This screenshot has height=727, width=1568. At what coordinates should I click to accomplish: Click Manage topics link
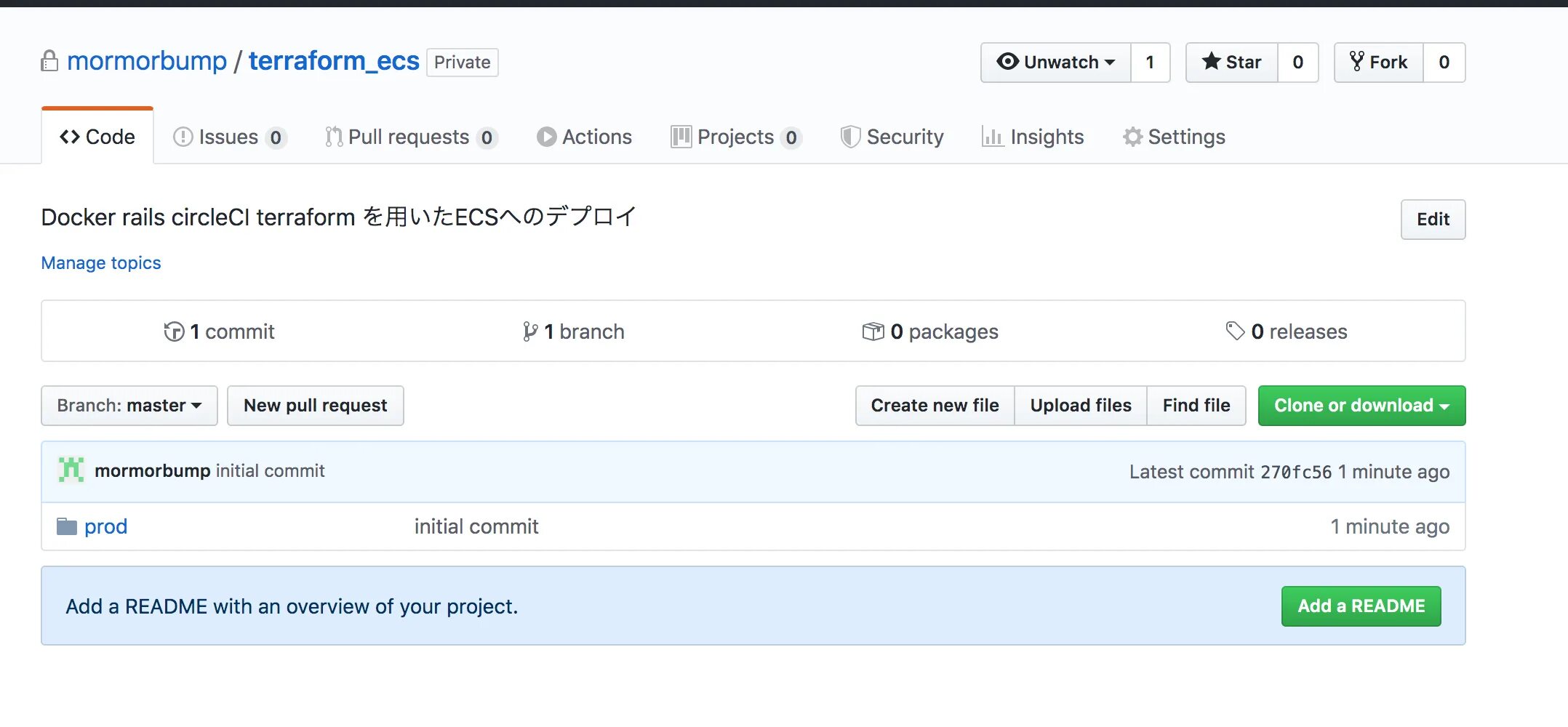point(101,263)
